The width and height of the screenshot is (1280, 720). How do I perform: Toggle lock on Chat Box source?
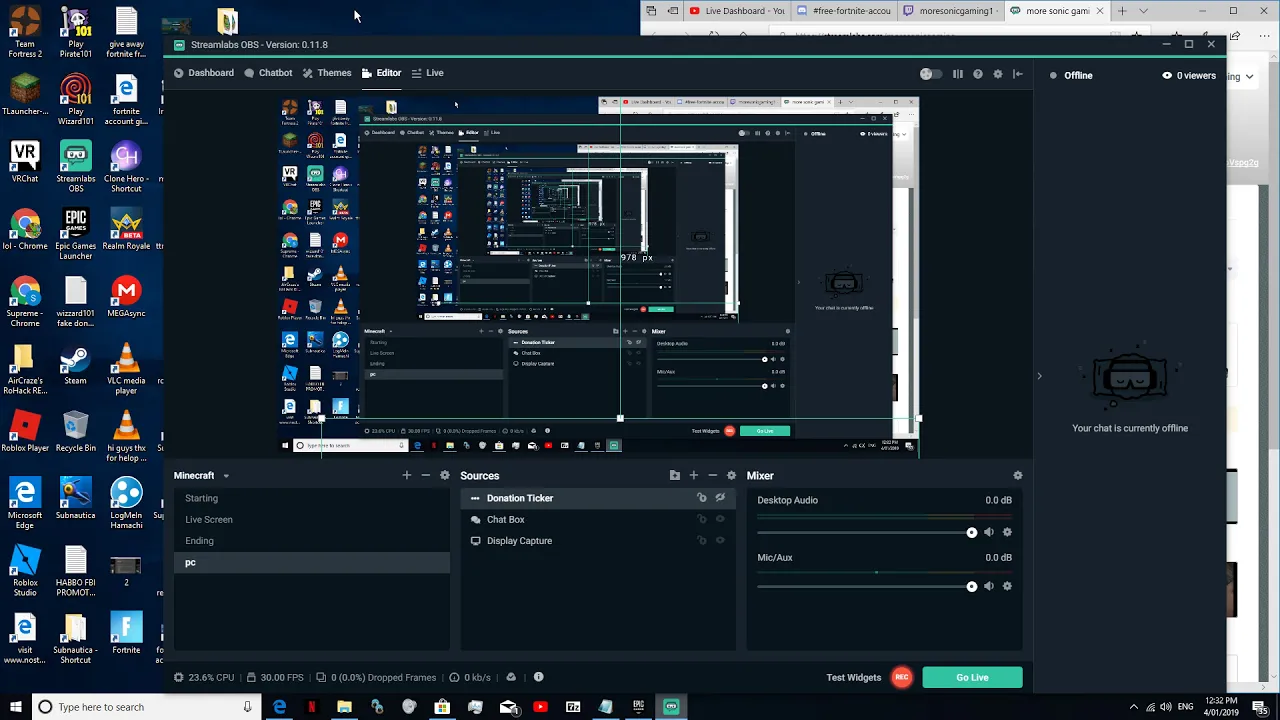coord(702,519)
